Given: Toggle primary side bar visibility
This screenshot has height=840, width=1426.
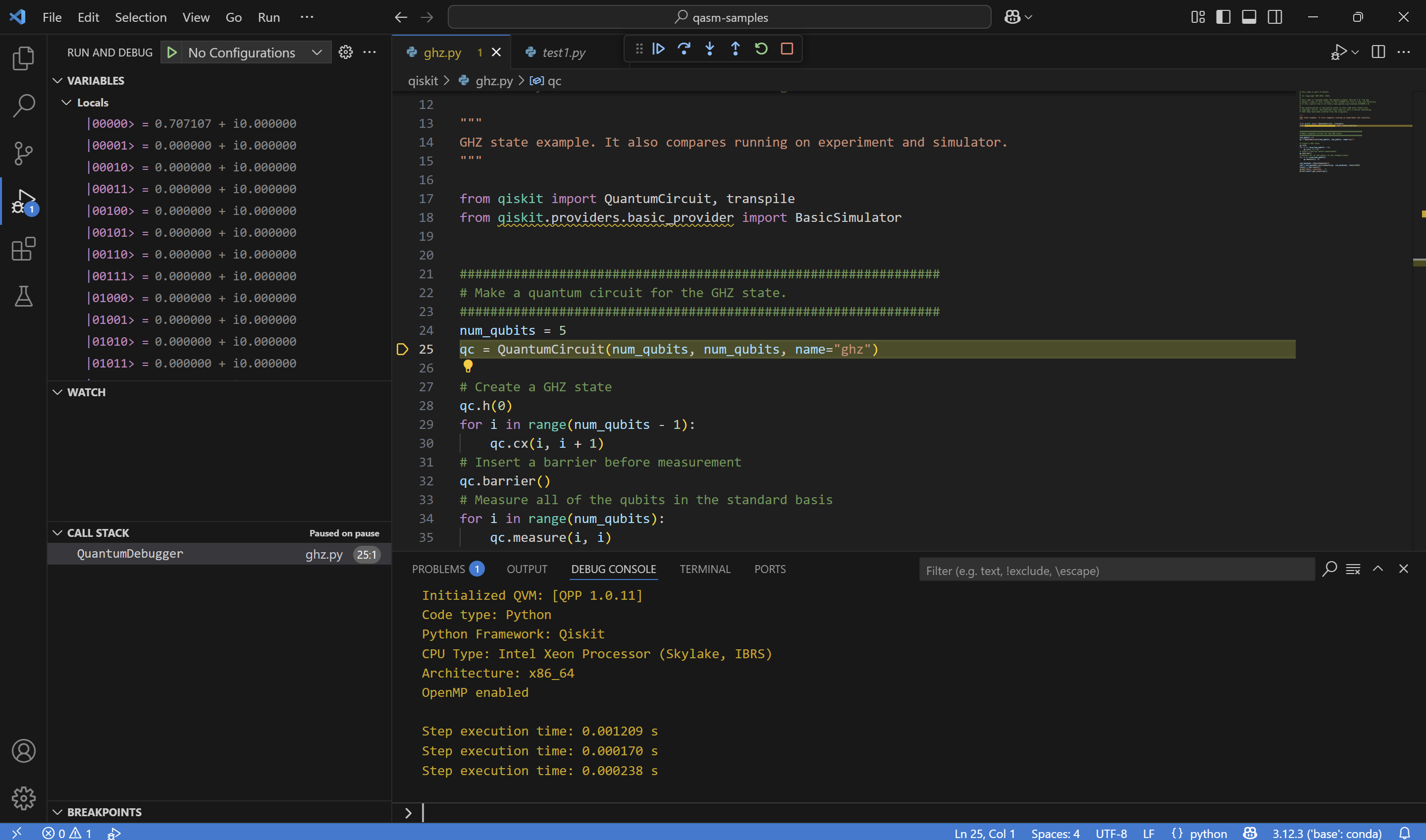Looking at the screenshot, I should [x=1223, y=17].
